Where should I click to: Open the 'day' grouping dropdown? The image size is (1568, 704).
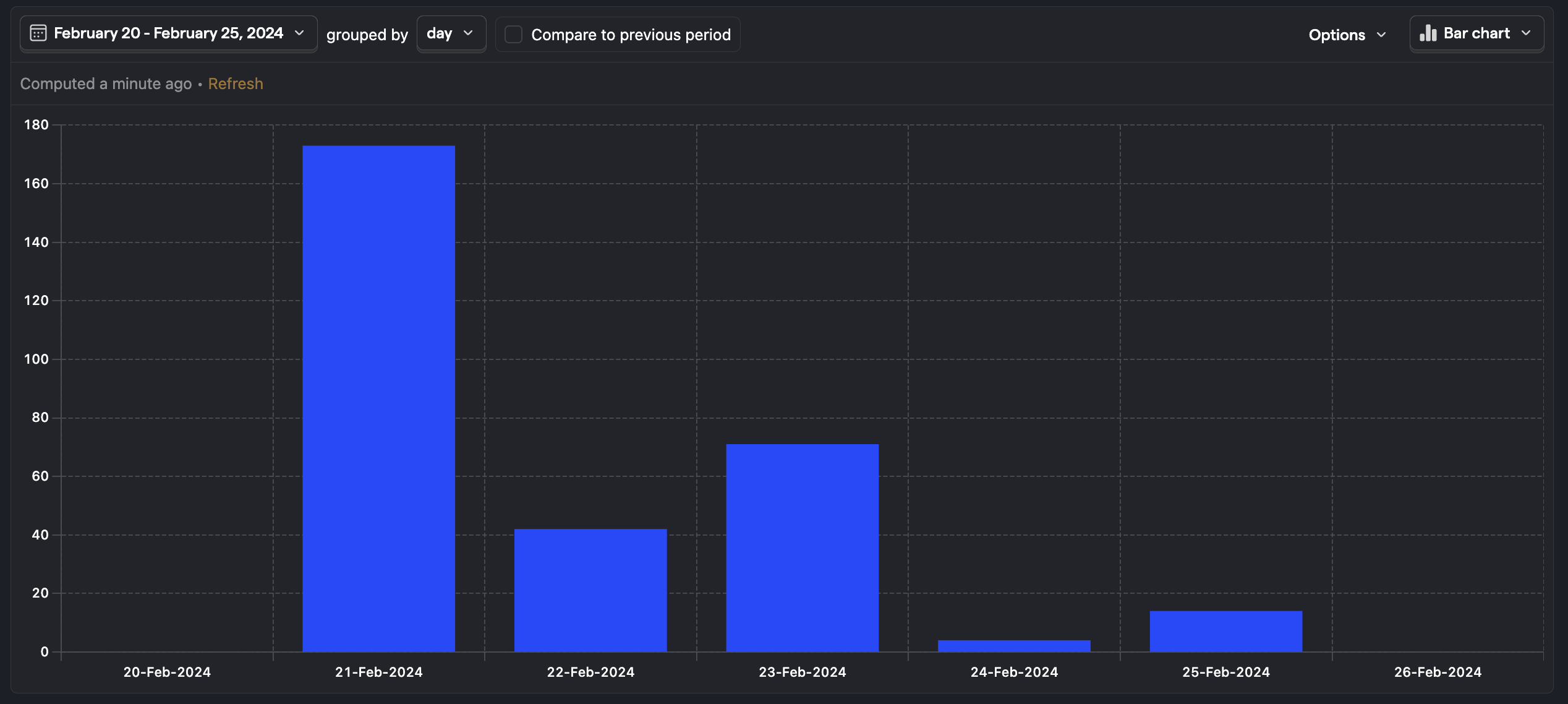451,34
